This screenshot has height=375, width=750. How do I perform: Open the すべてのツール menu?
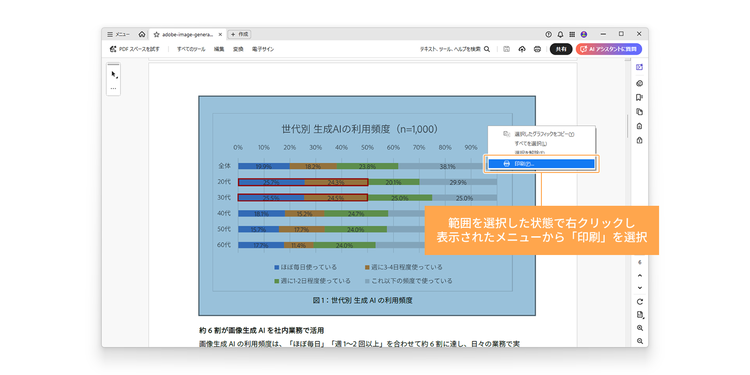pyautogui.click(x=191, y=49)
